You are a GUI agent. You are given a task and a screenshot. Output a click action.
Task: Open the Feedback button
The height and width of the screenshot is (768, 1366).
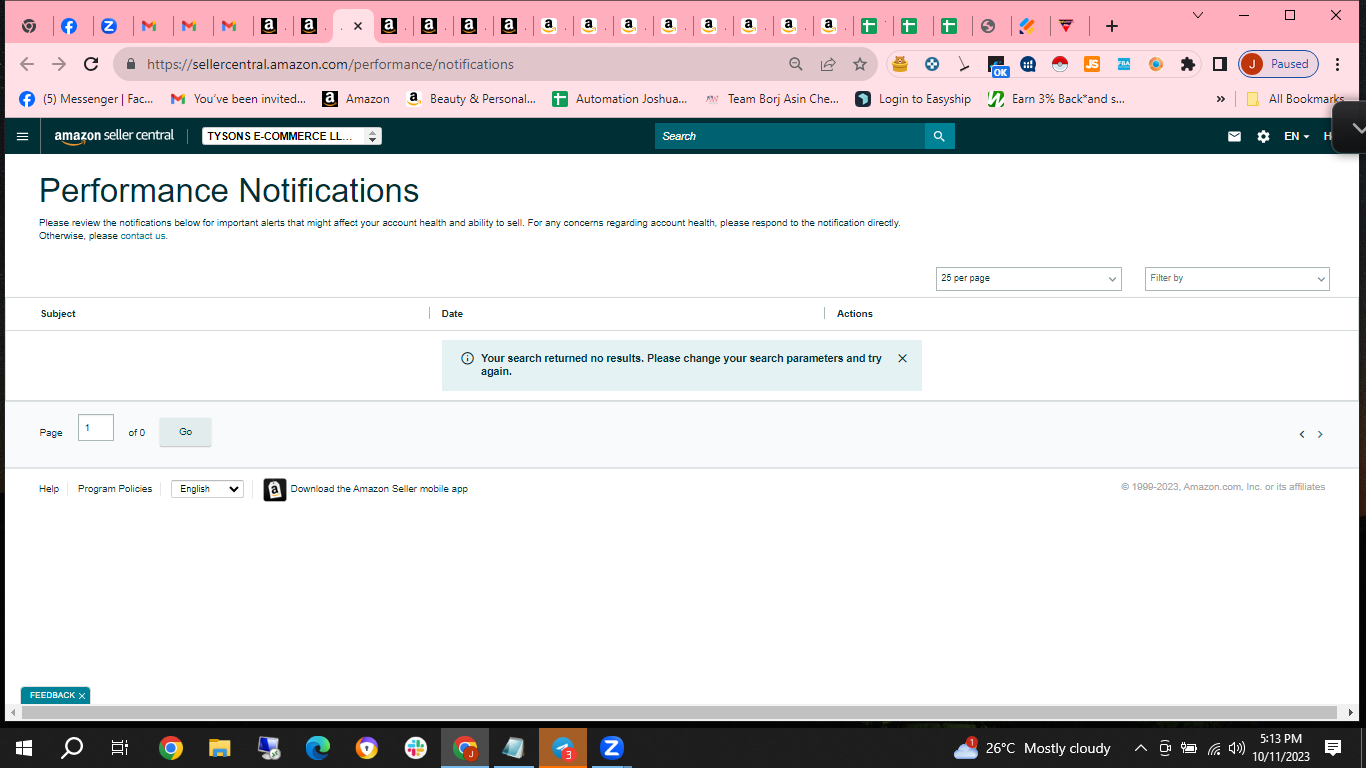coord(52,695)
